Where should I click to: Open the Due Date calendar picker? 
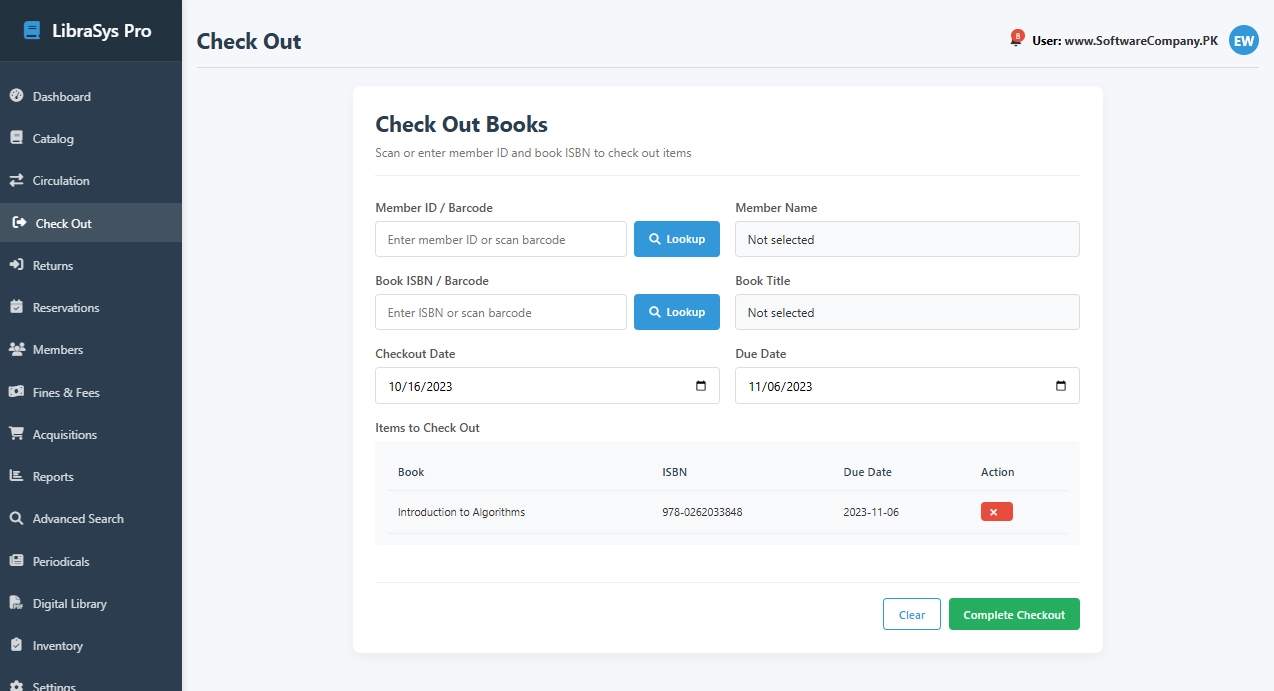point(1062,385)
